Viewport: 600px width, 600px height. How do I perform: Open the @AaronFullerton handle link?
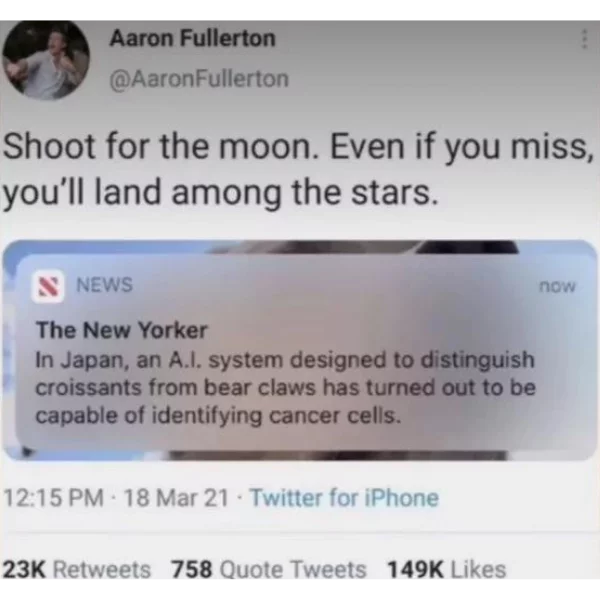pyautogui.click(x=199, y=79)
